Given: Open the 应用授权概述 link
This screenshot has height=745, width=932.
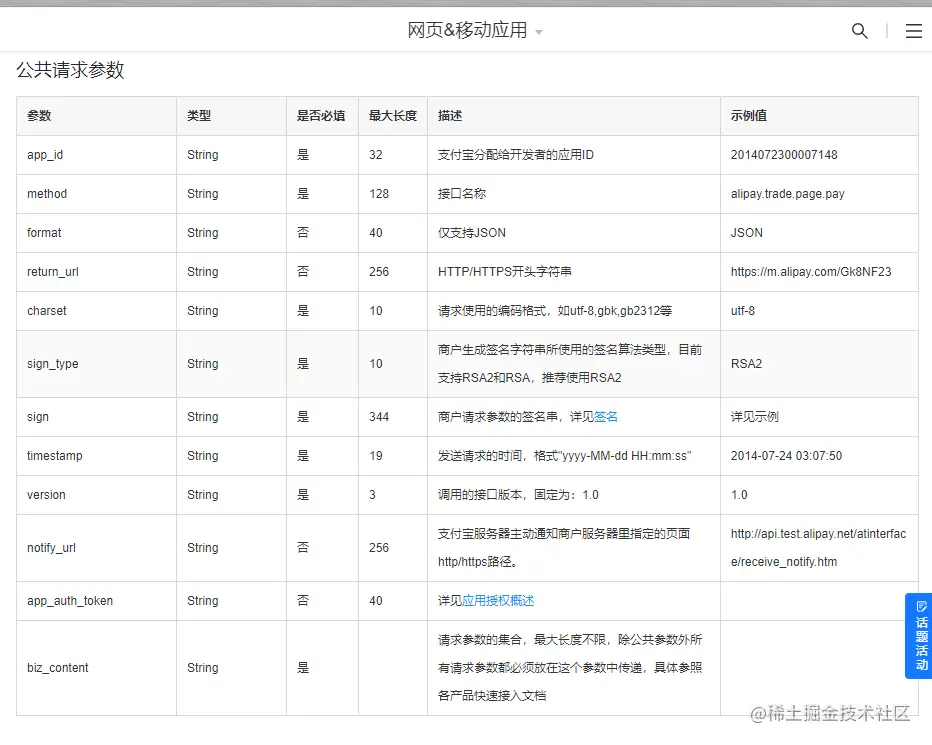Looking at the screenshot, I should click(498, 601).
